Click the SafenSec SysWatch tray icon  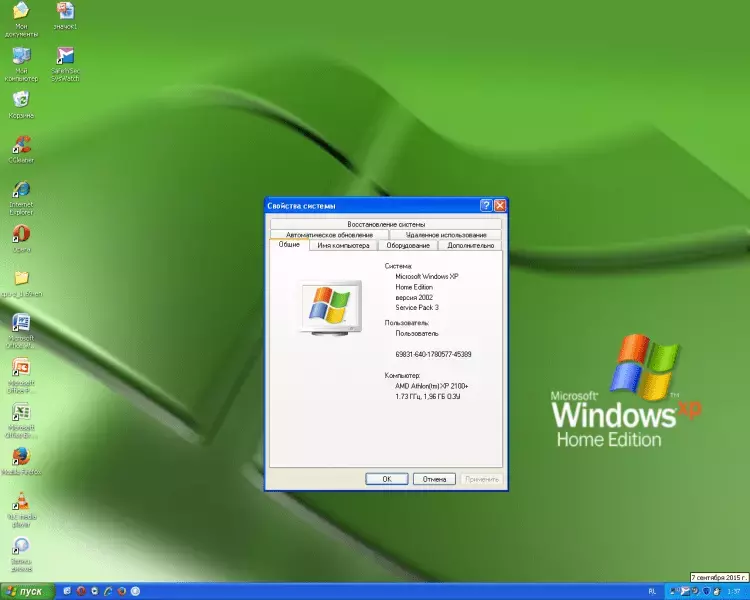(685, 591)
